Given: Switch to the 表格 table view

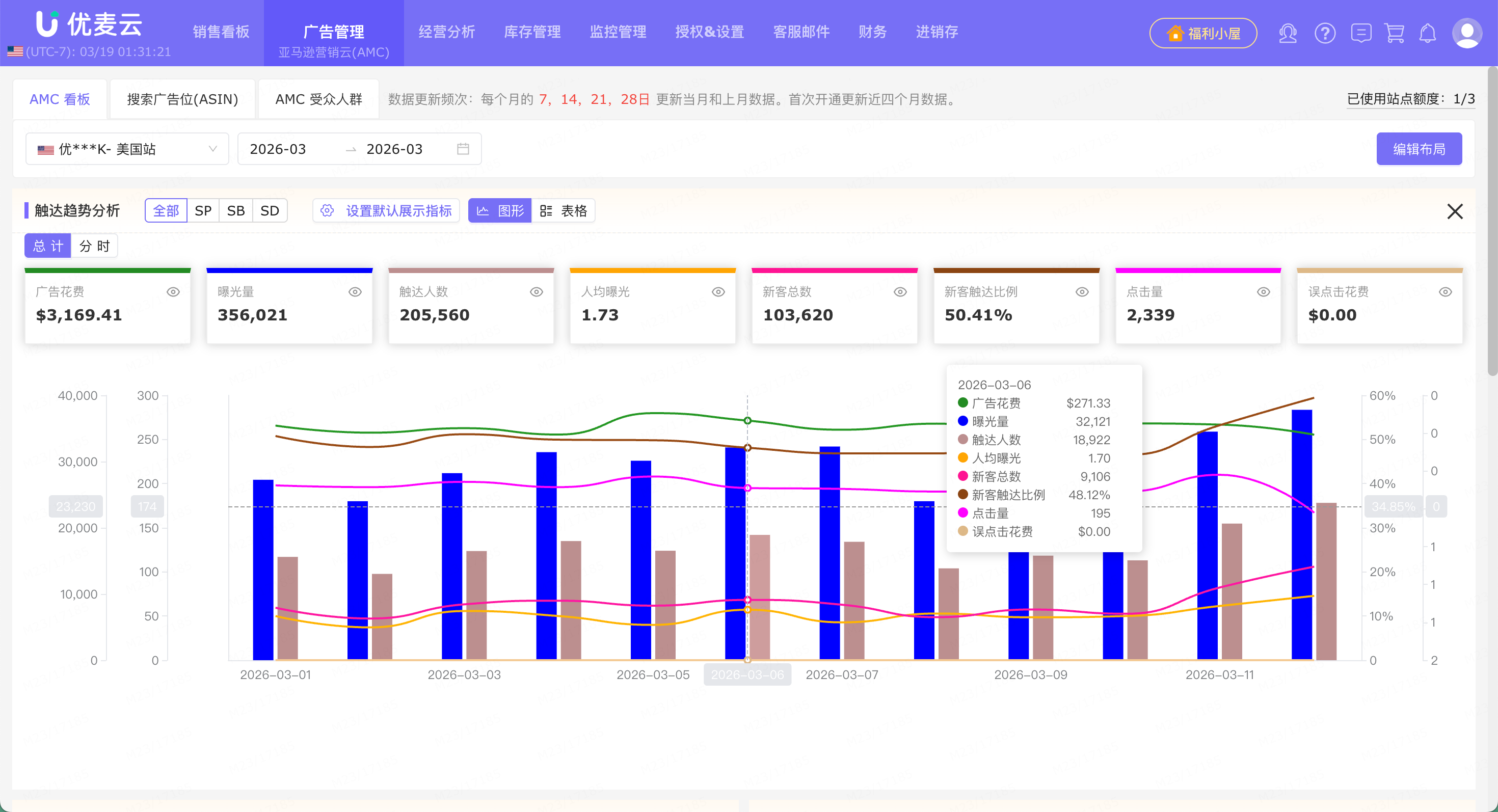Looking at the screenshot, I should pos(564,211).
